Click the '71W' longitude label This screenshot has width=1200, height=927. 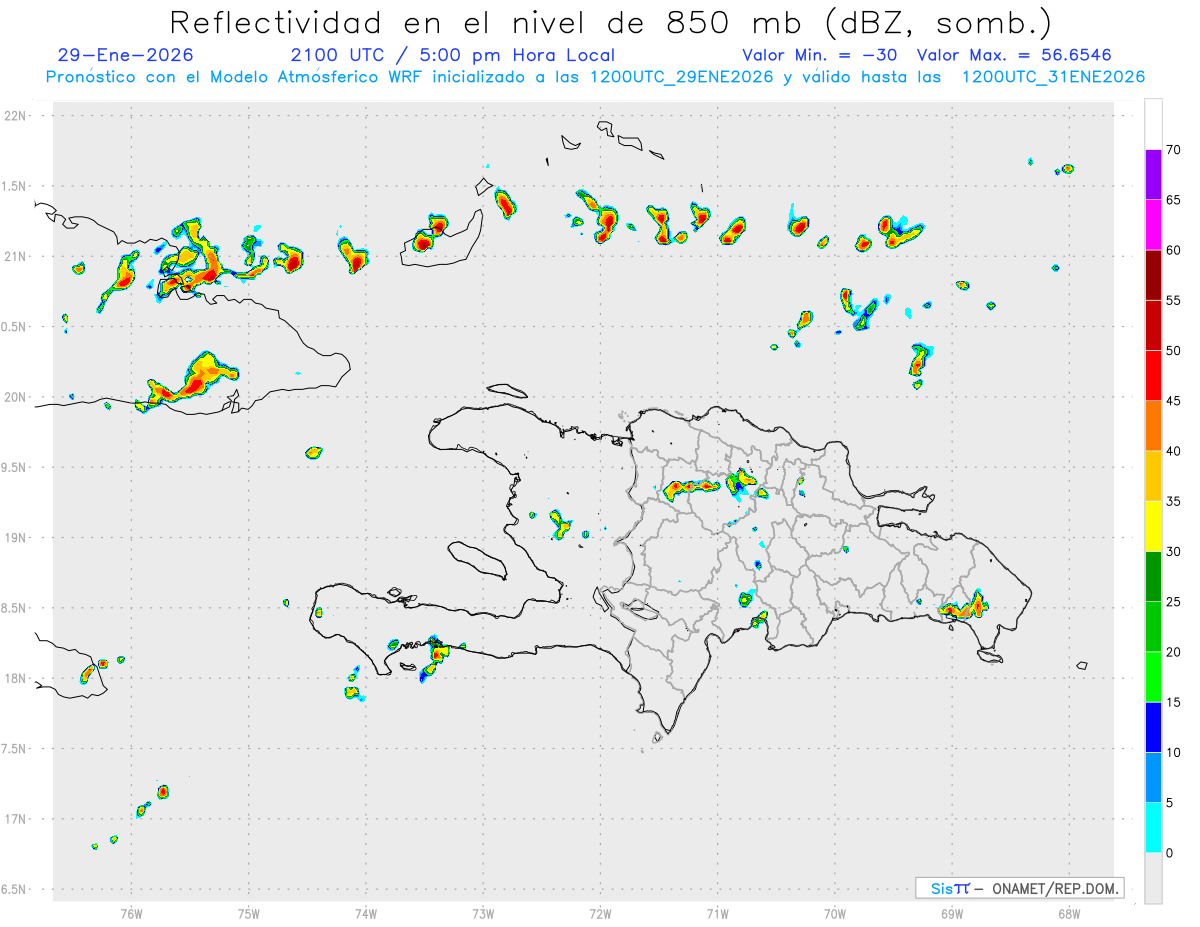tap(717, 913)
